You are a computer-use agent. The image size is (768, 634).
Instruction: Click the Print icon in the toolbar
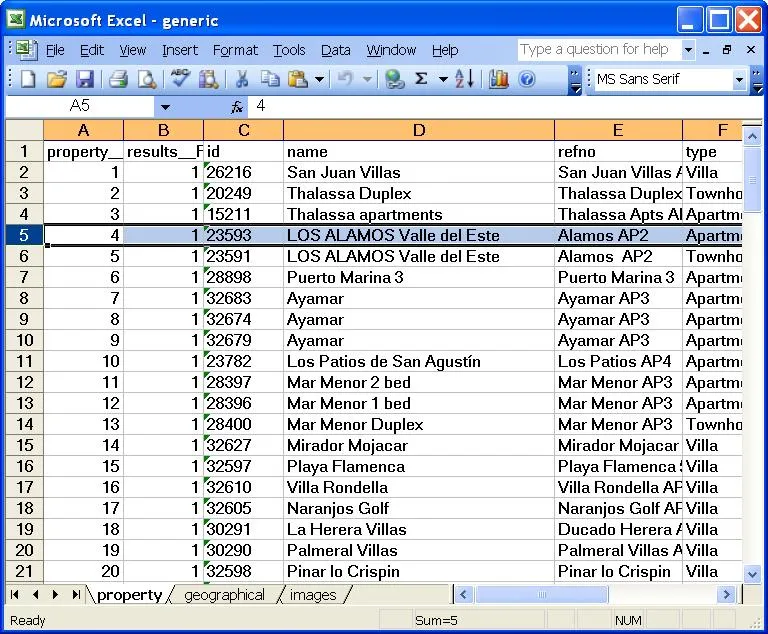[119, 79]
